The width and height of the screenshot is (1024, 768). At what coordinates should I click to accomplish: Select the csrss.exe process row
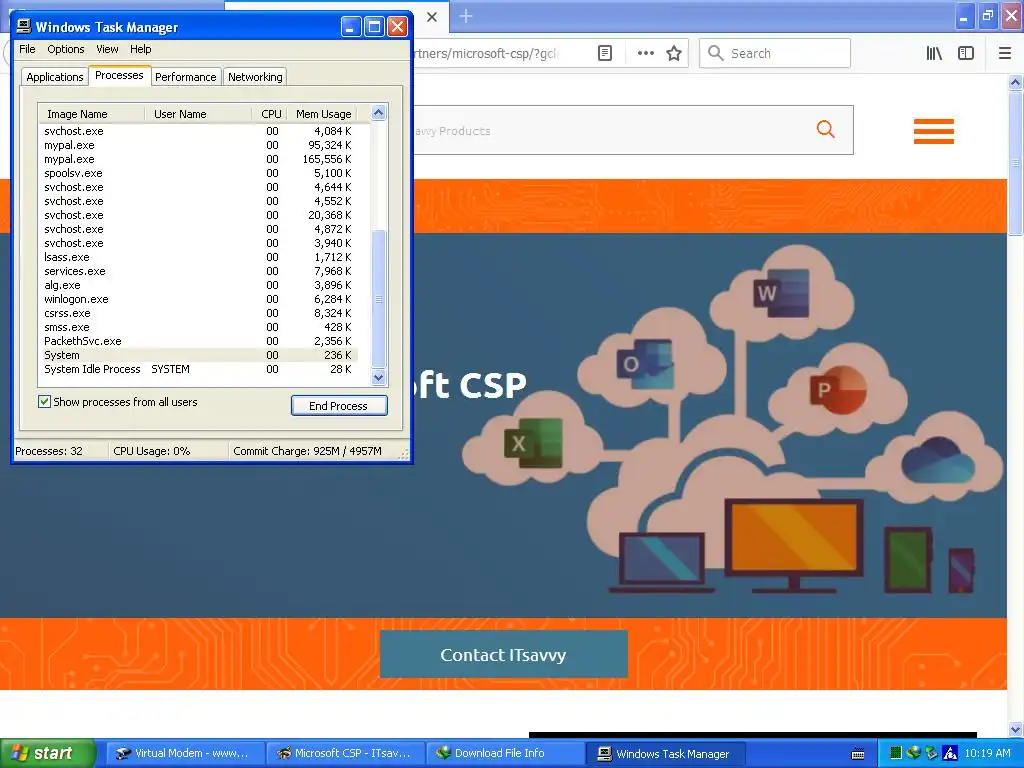198,313
